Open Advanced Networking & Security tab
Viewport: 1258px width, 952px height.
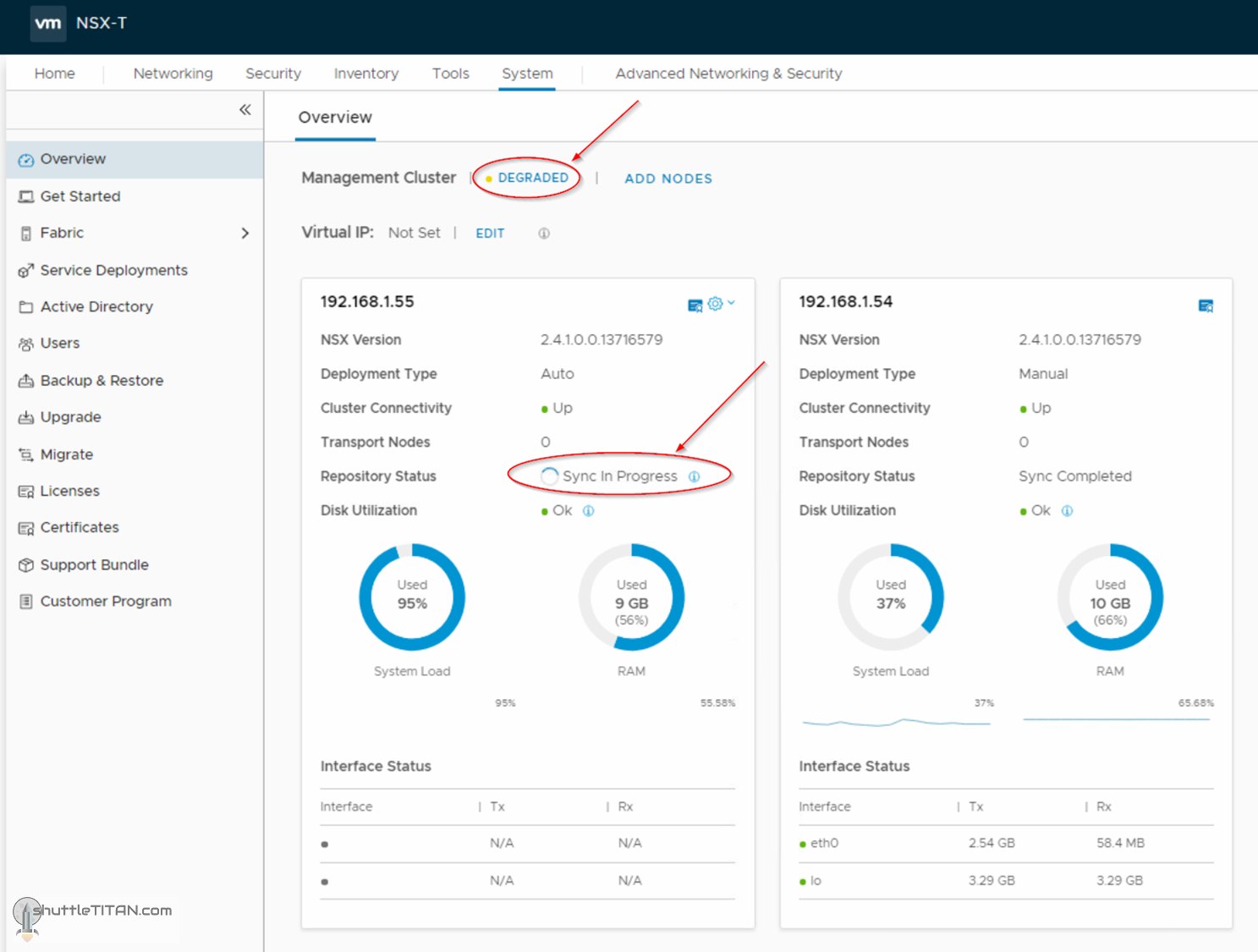pos(728,74)
